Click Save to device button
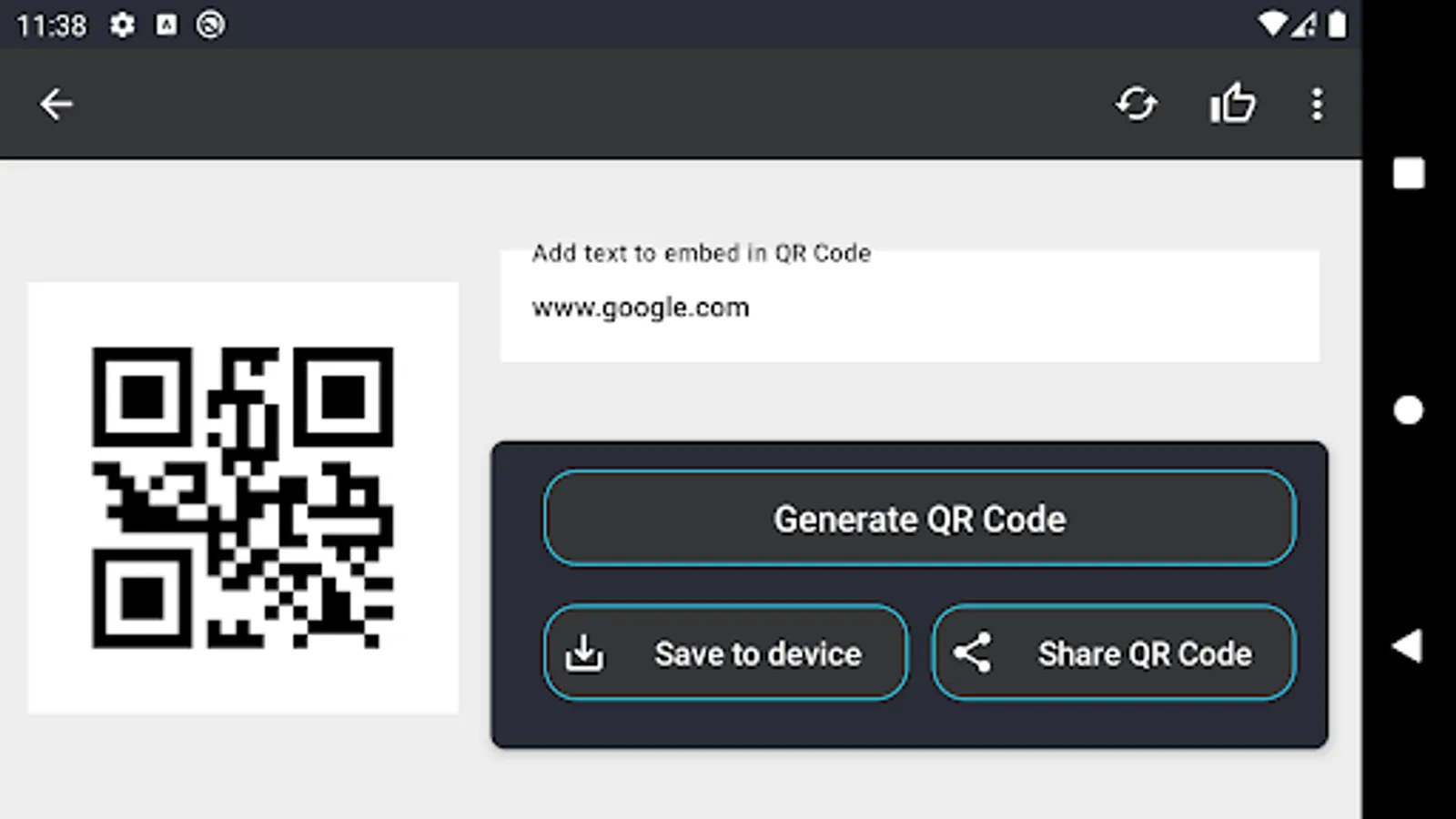This screenshot has width=1456, height=819. tap(725, 653)
